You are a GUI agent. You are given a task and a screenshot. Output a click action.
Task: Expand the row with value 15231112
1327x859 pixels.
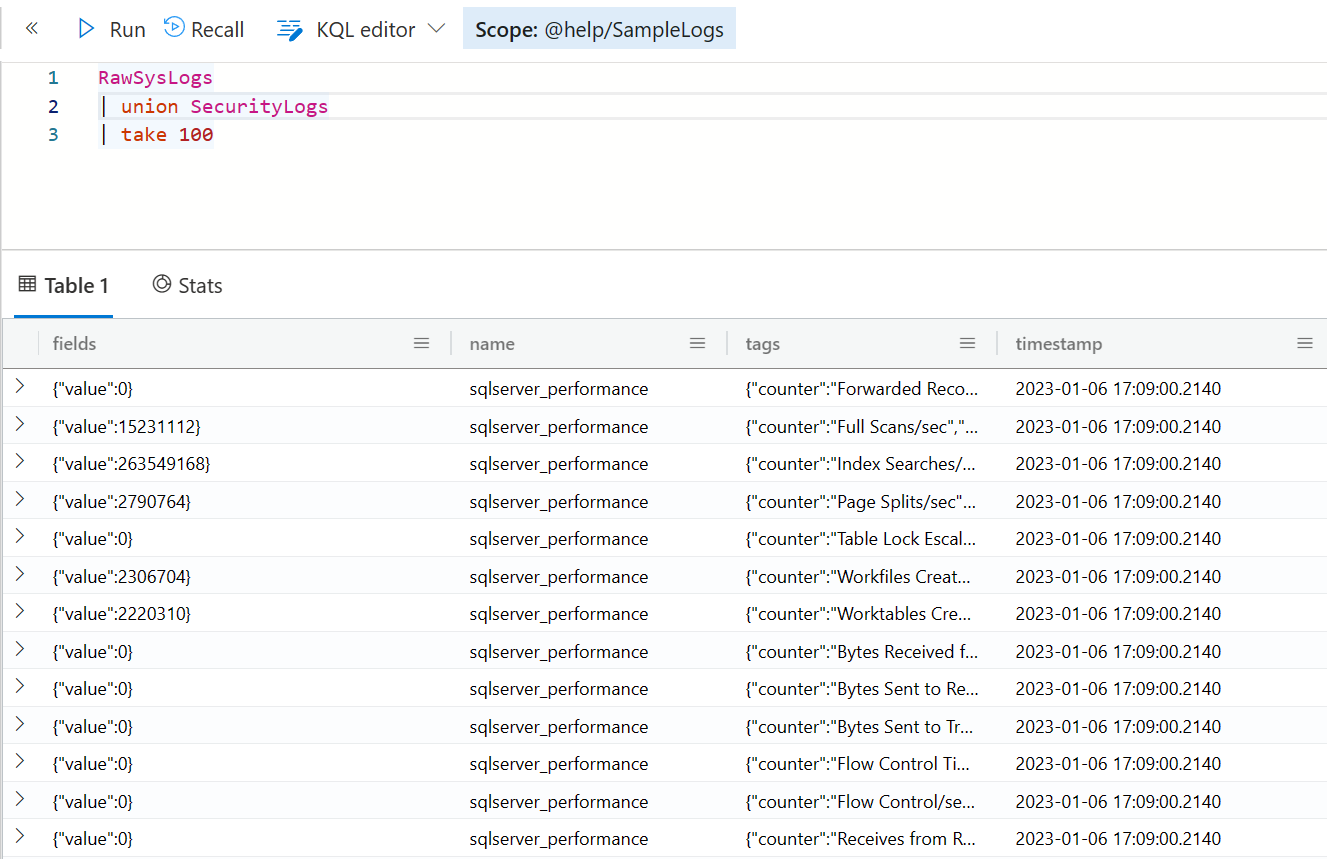[x=20, y=424]
